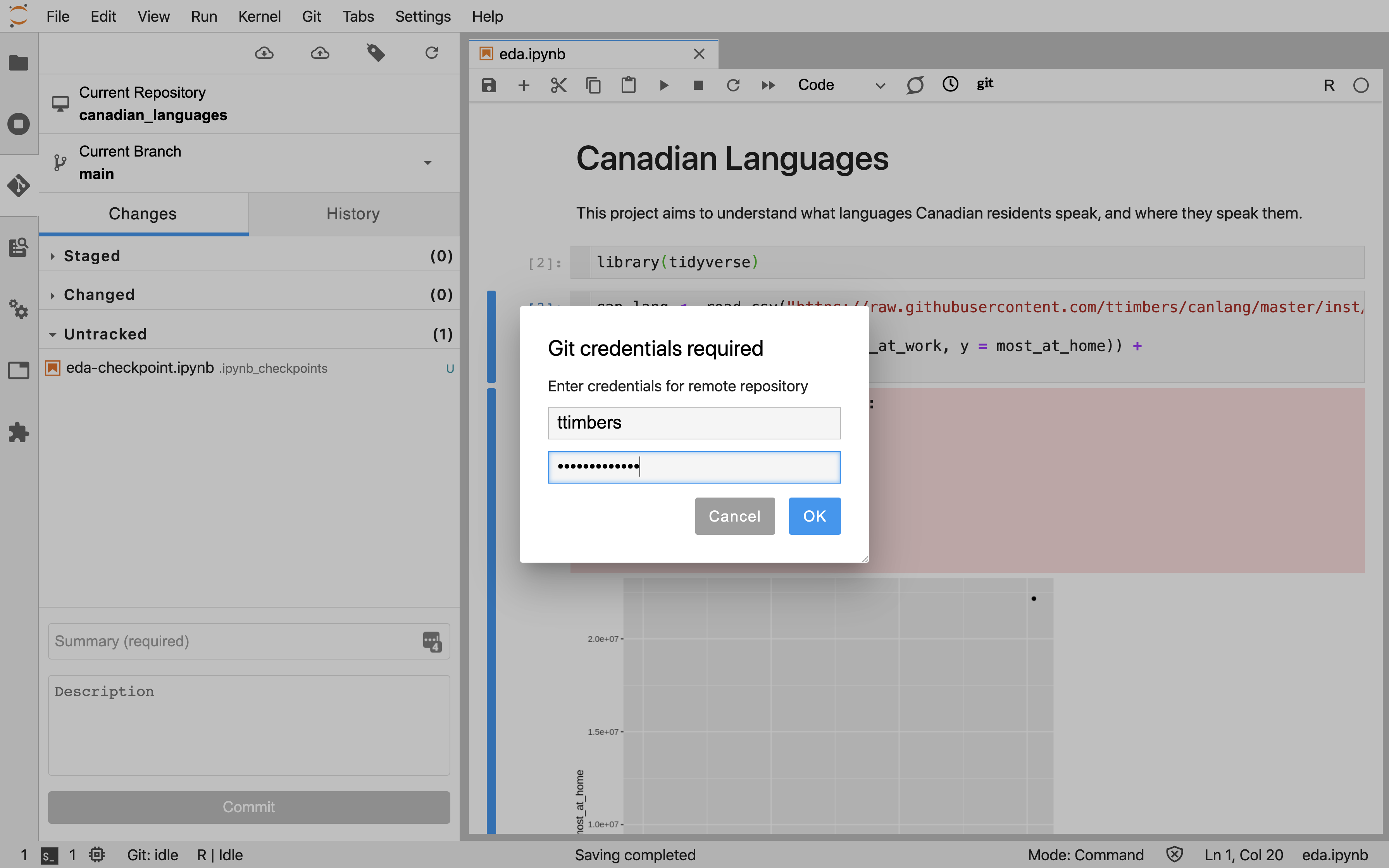Open the File menu
This screenshot has height=868, width=1389.
58,16
